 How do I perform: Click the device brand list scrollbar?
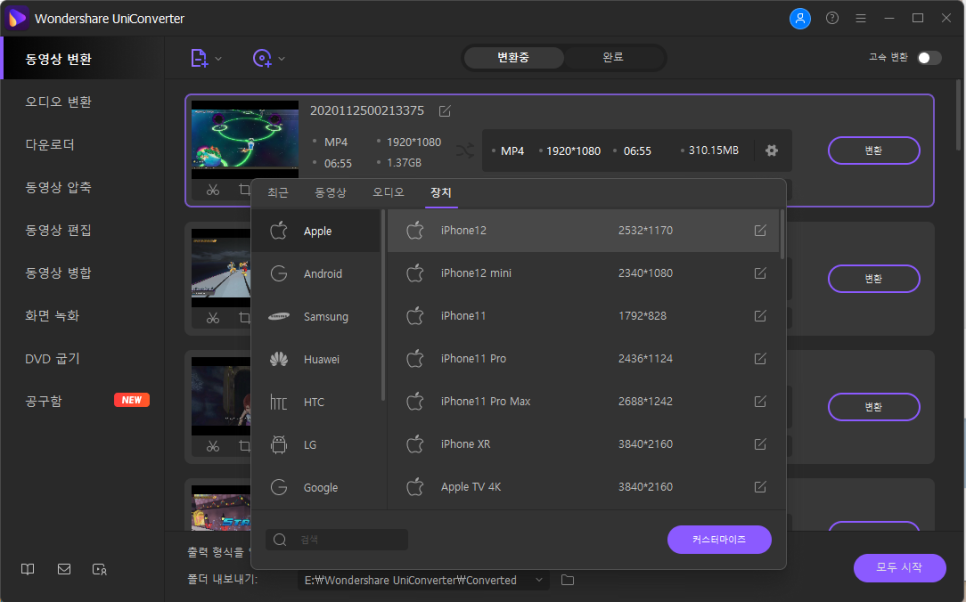coord(383,306)
